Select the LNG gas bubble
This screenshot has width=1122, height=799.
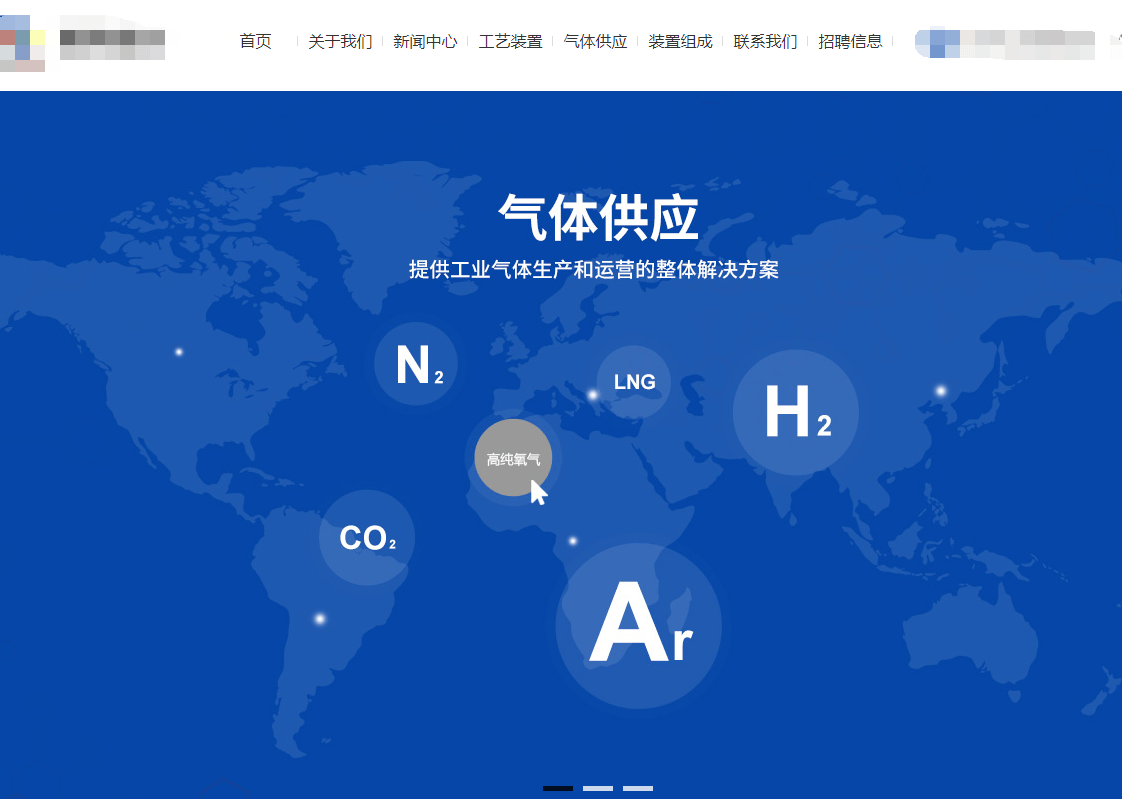pyautogui.click(x=634, y=382)
